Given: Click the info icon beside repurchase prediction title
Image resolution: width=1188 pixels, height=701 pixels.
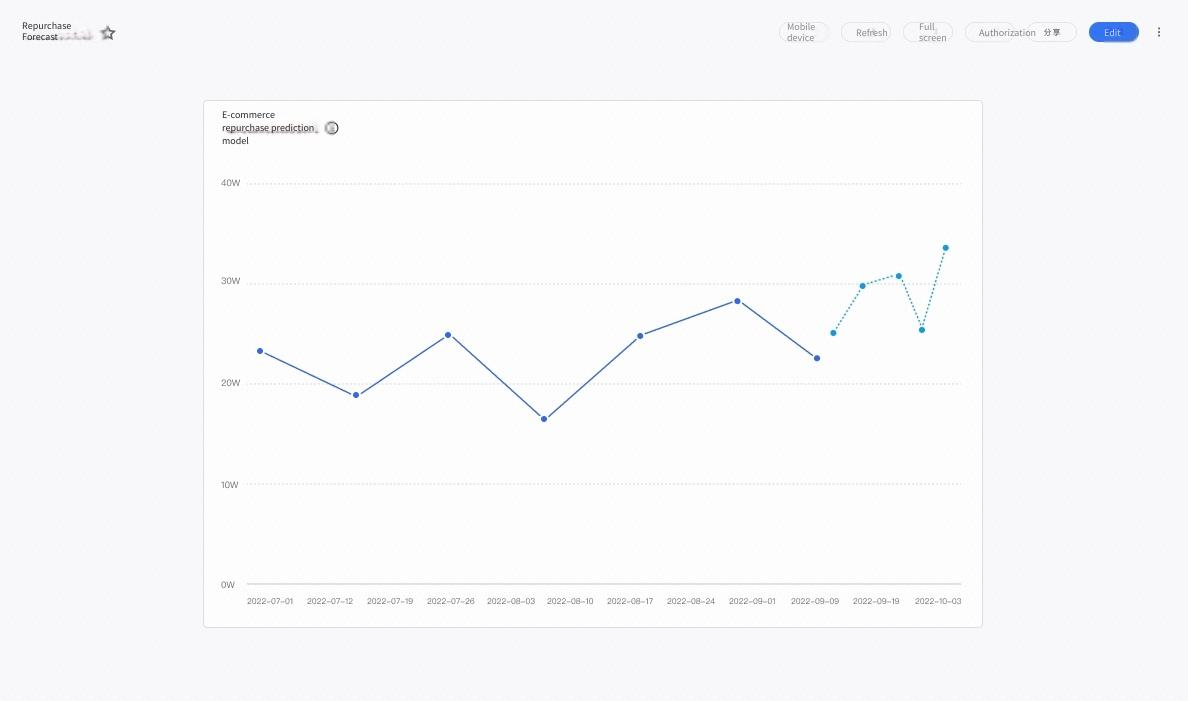Looking at the screenshot, I should click(331, 128).
